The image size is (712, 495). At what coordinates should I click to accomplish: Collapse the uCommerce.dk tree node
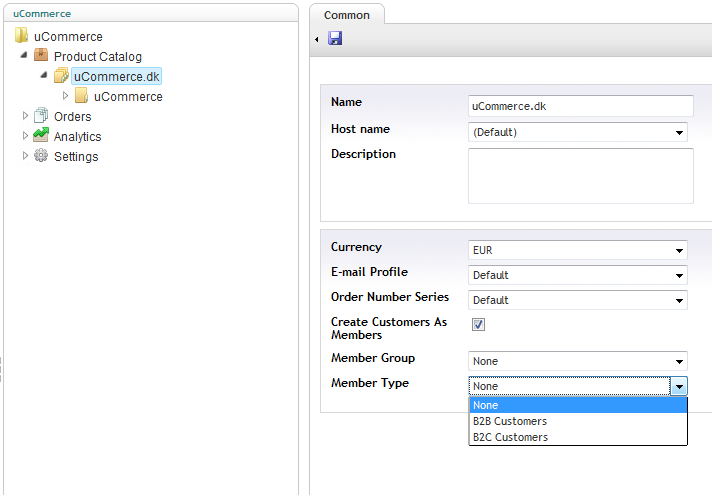(x=44, y=74)
